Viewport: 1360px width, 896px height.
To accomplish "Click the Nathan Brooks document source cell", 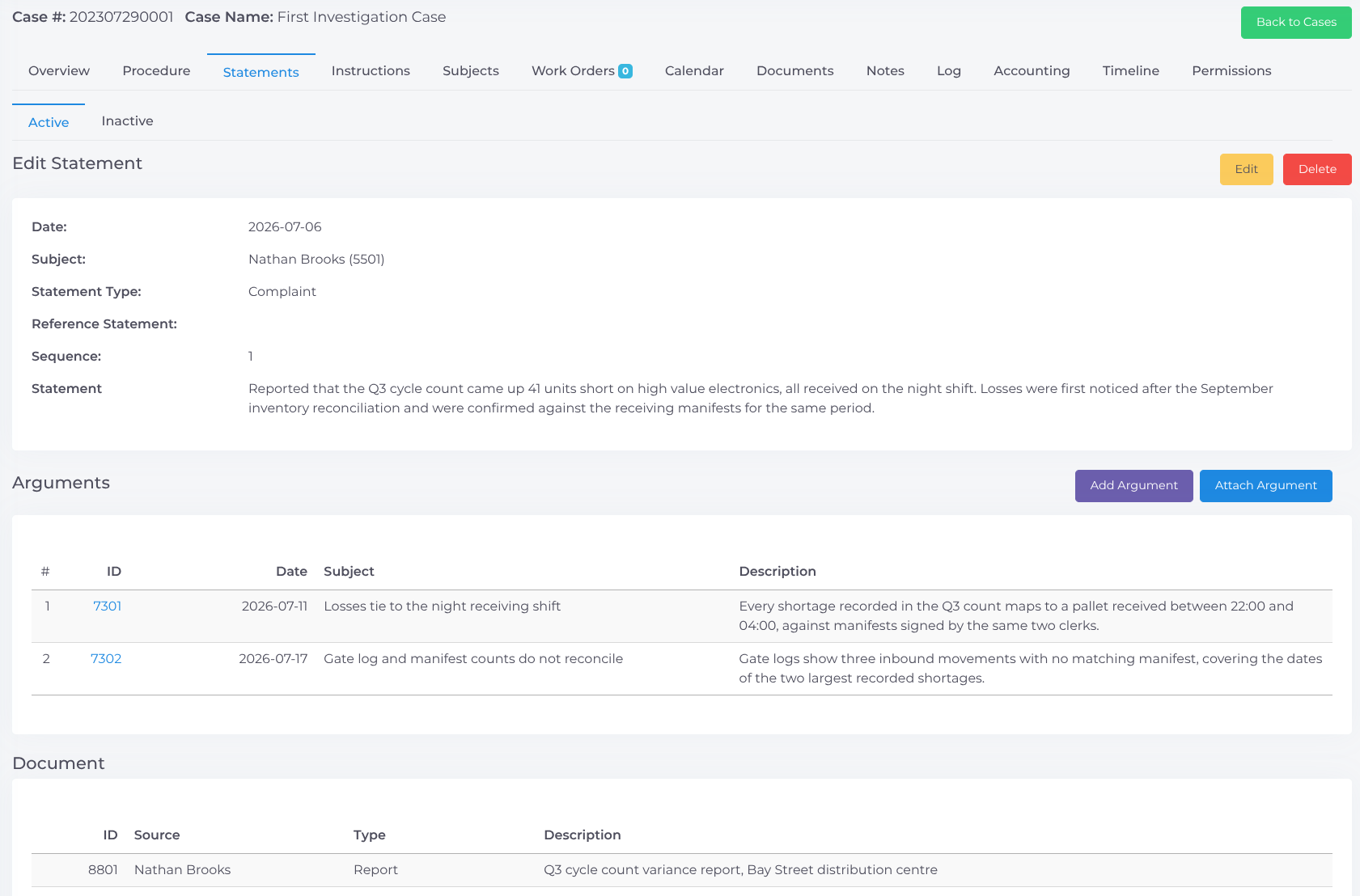I will click(x=182, y=870).
